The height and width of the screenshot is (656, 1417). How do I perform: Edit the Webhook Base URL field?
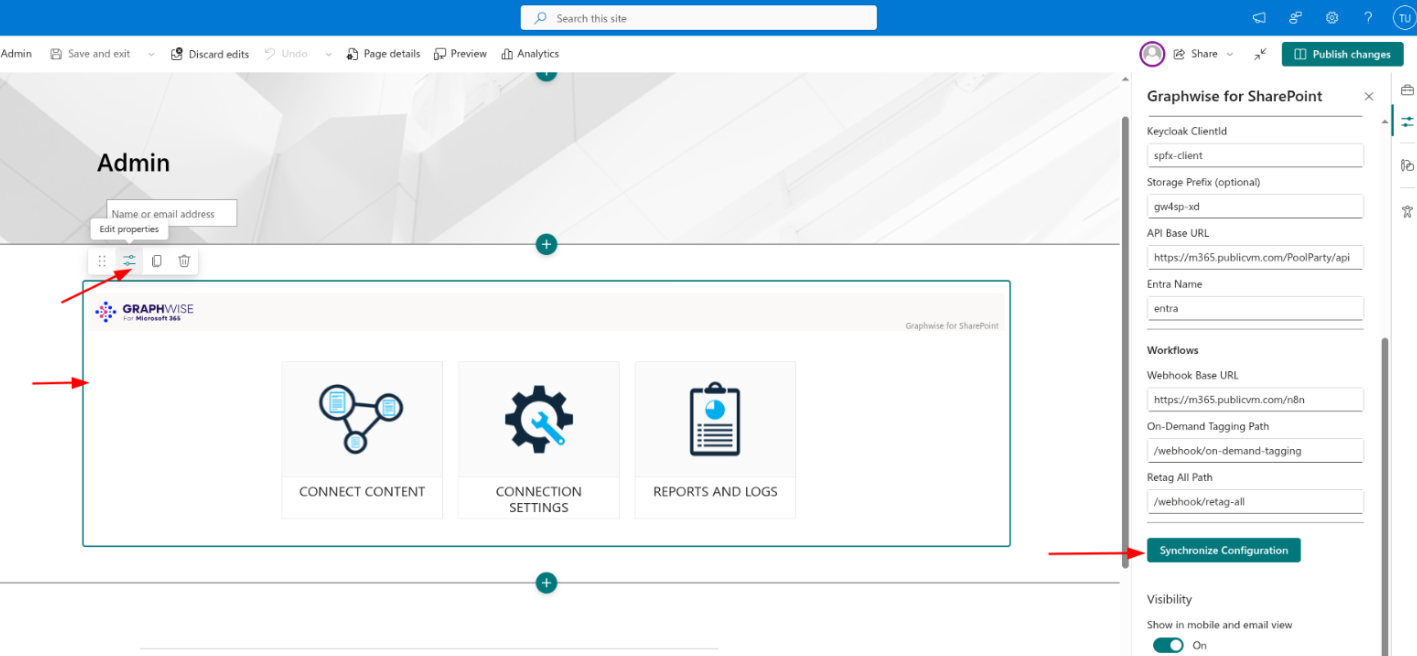[x=1255, y=399]
